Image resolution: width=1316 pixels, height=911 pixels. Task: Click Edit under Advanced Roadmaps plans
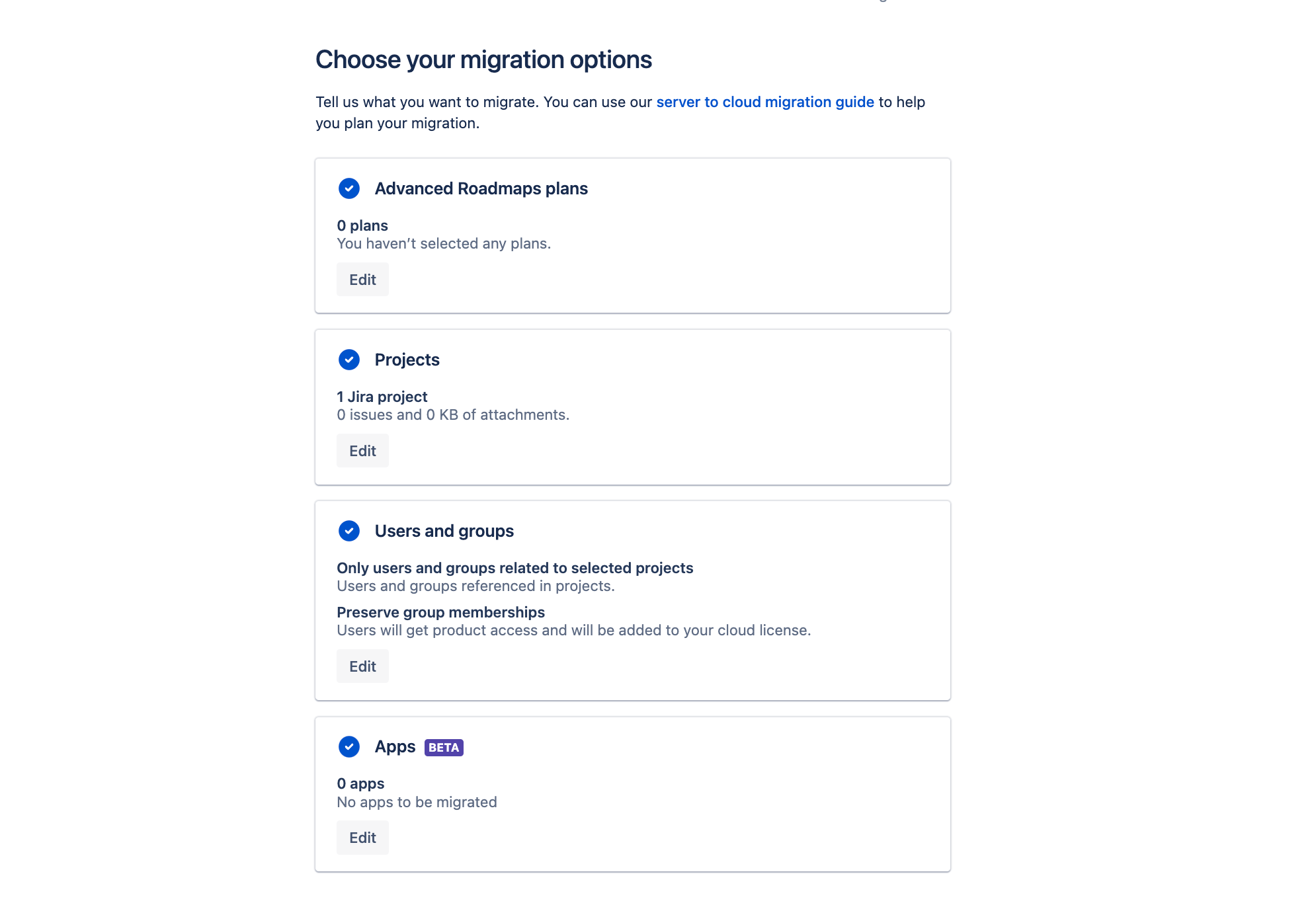click(362, 279)
